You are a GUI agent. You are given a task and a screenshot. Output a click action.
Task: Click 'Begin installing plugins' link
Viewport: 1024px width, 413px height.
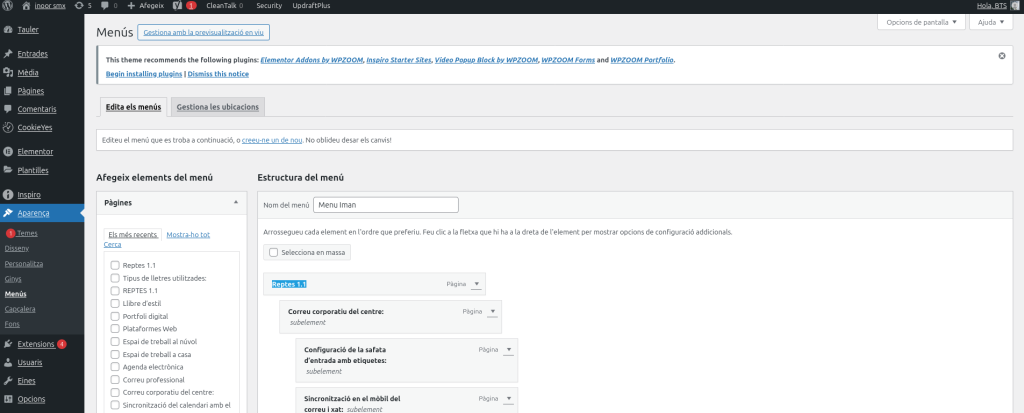coord(144,74)
